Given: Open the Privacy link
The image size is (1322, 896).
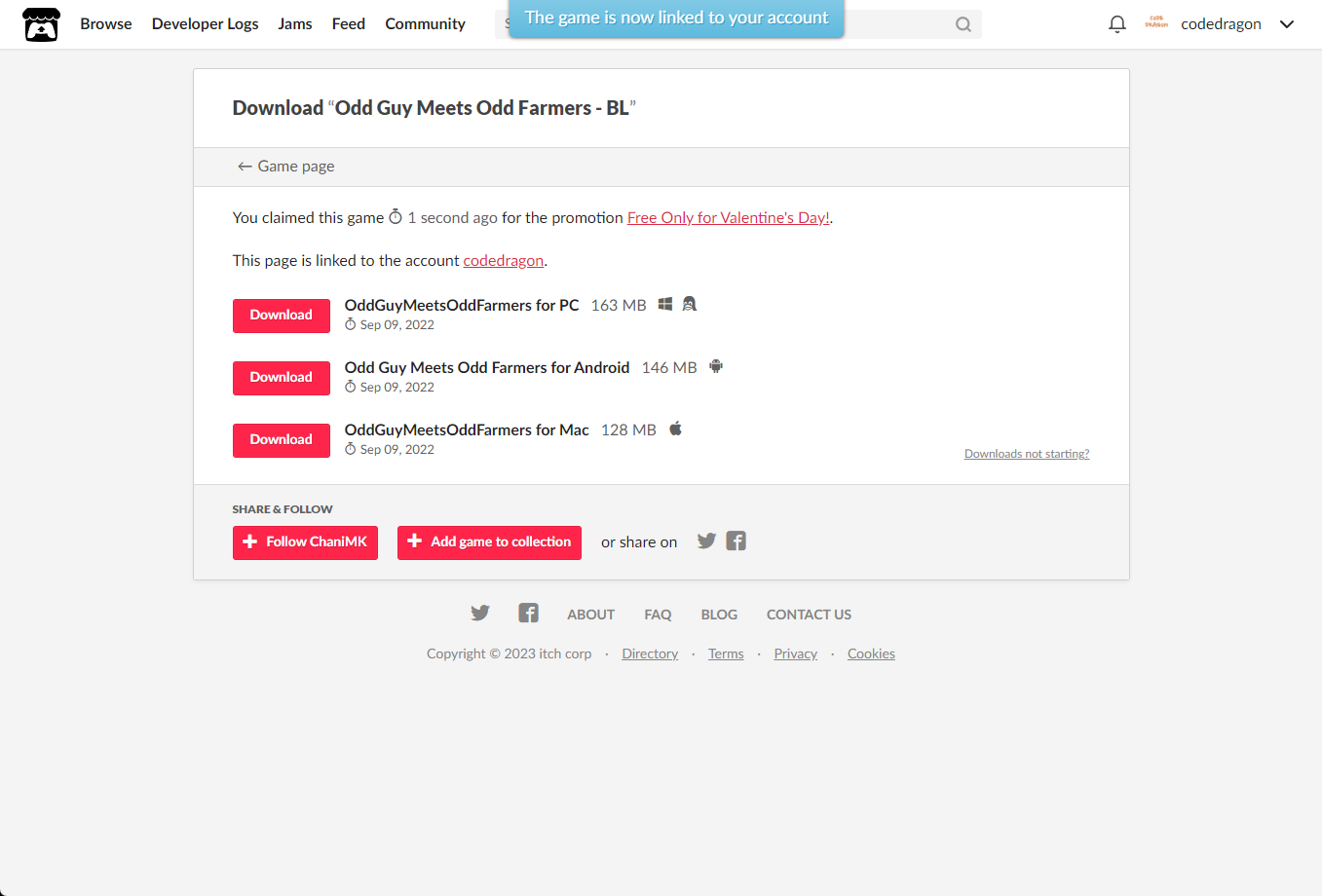Looking at the screenshot, I should pos(796,653).
